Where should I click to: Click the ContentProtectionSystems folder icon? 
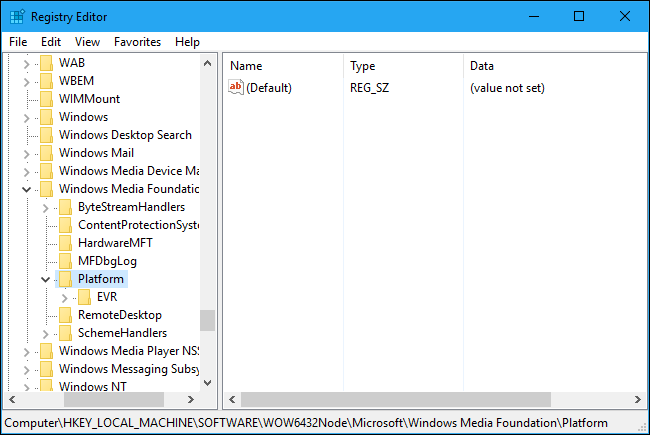click(x=65, y=225)
